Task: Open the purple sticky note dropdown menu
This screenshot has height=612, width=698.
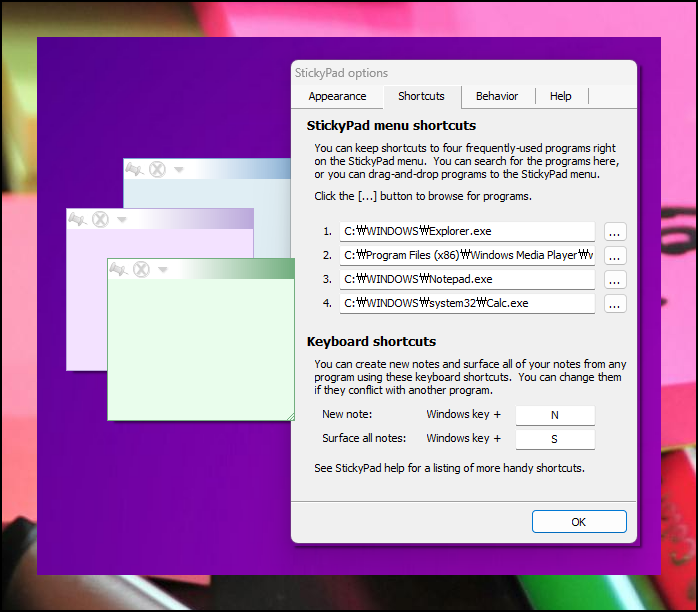Action: coord(122,219)
